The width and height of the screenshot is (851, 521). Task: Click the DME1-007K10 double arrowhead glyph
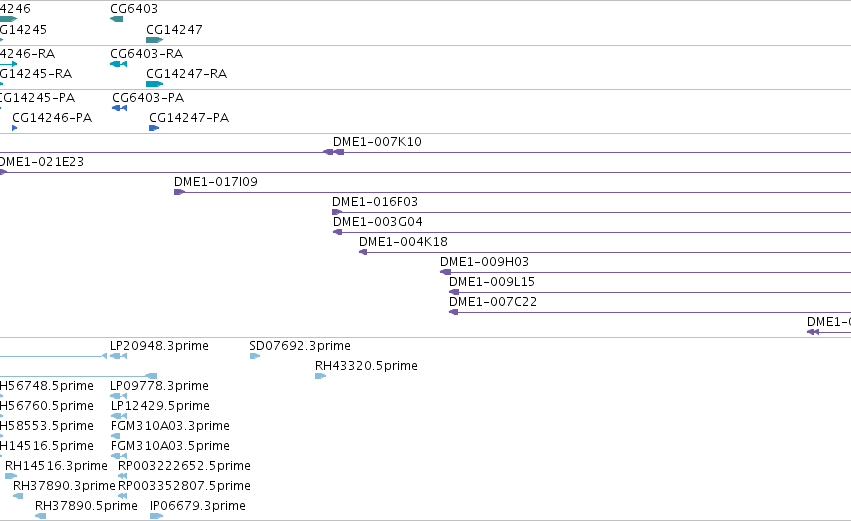click(334, 152)
